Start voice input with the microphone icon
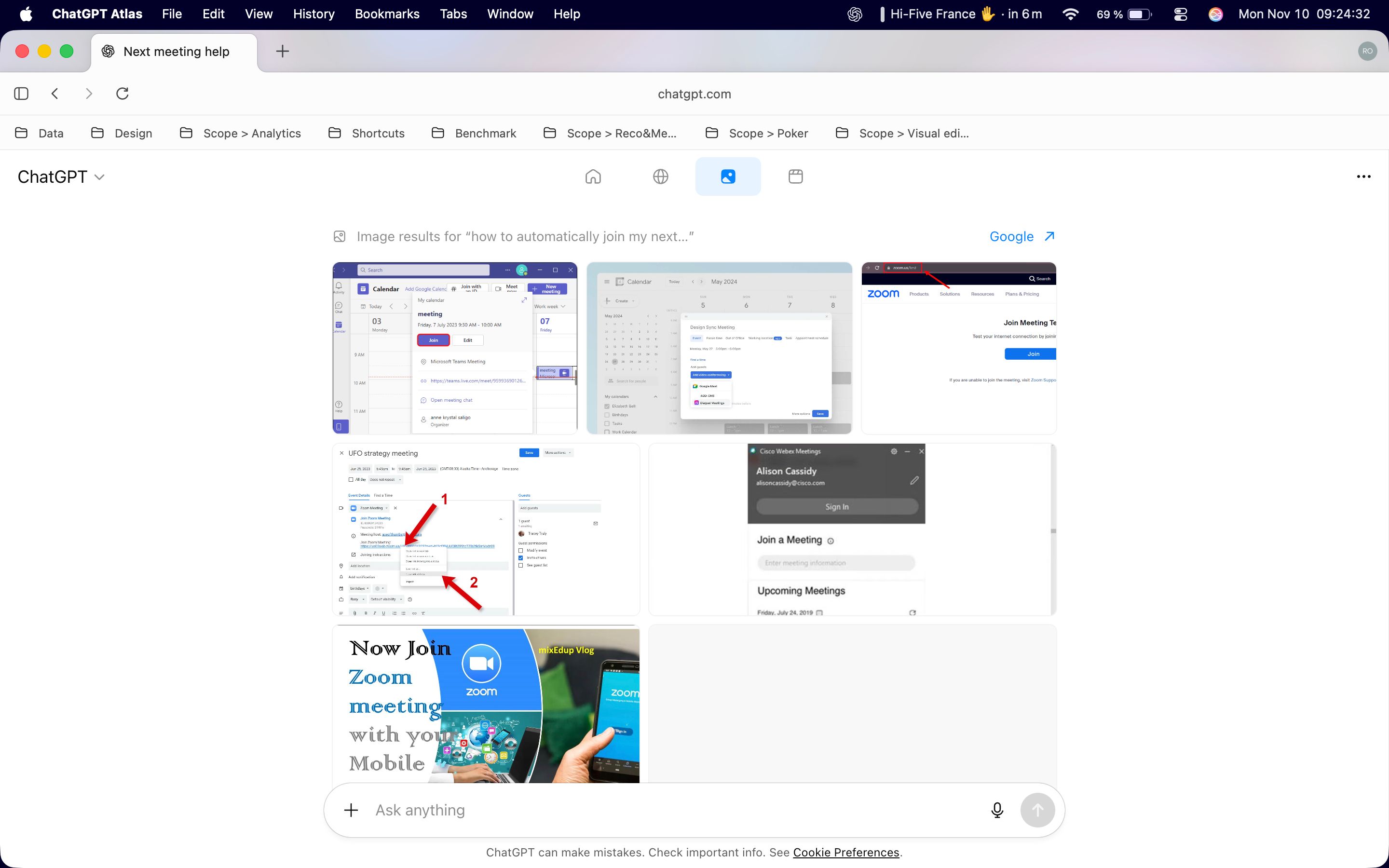 pyautogui.click(x=997, y=810)
